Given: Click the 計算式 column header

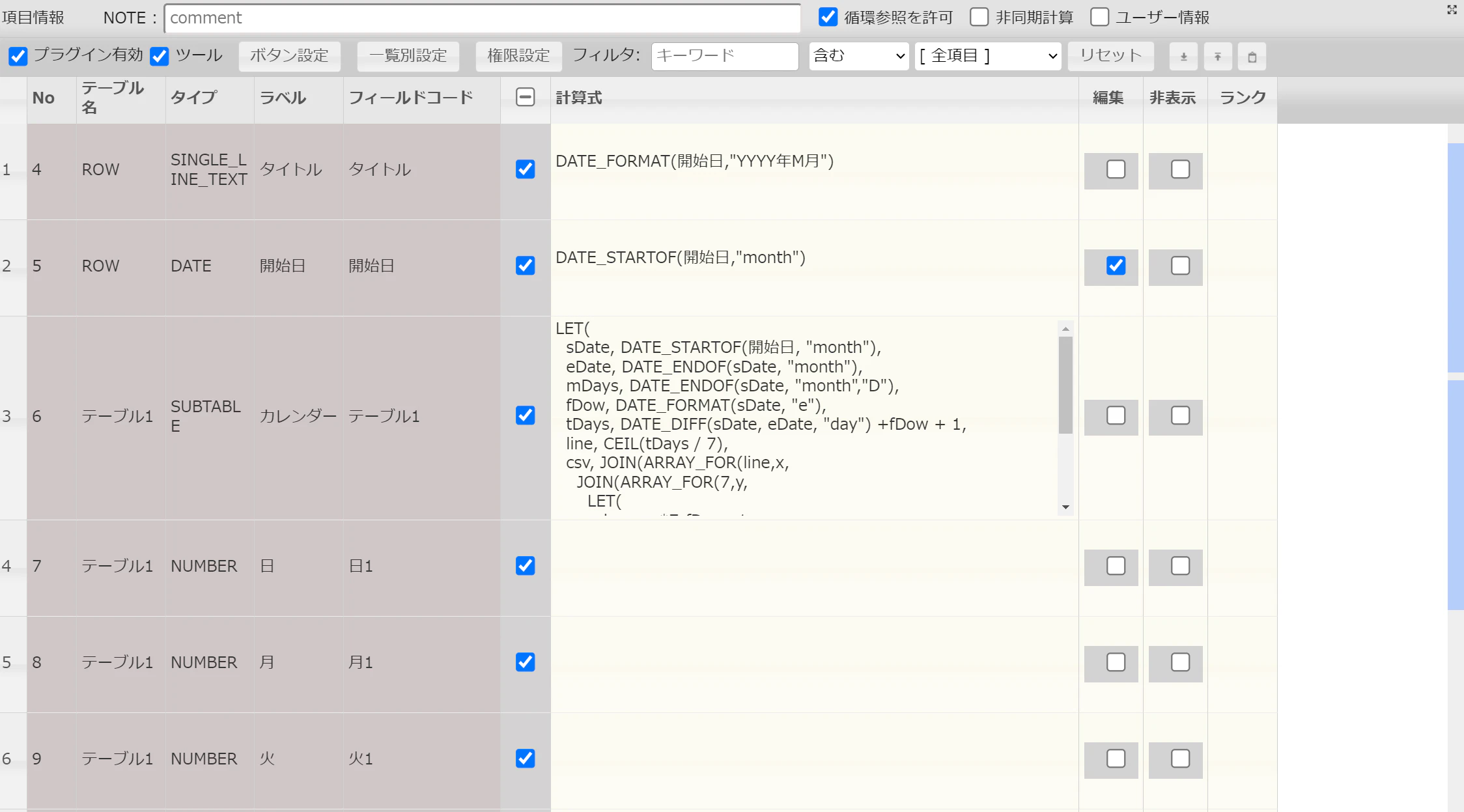Looking at the screenshot, I should click(x=814, y=100).
